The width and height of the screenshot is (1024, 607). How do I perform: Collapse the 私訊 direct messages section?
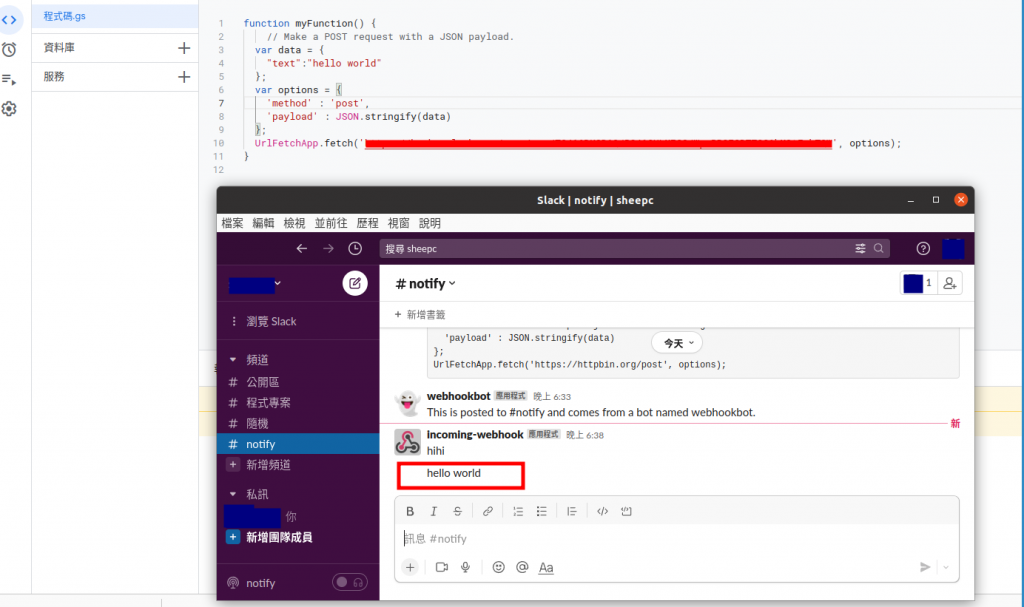[x=232, y=494]
